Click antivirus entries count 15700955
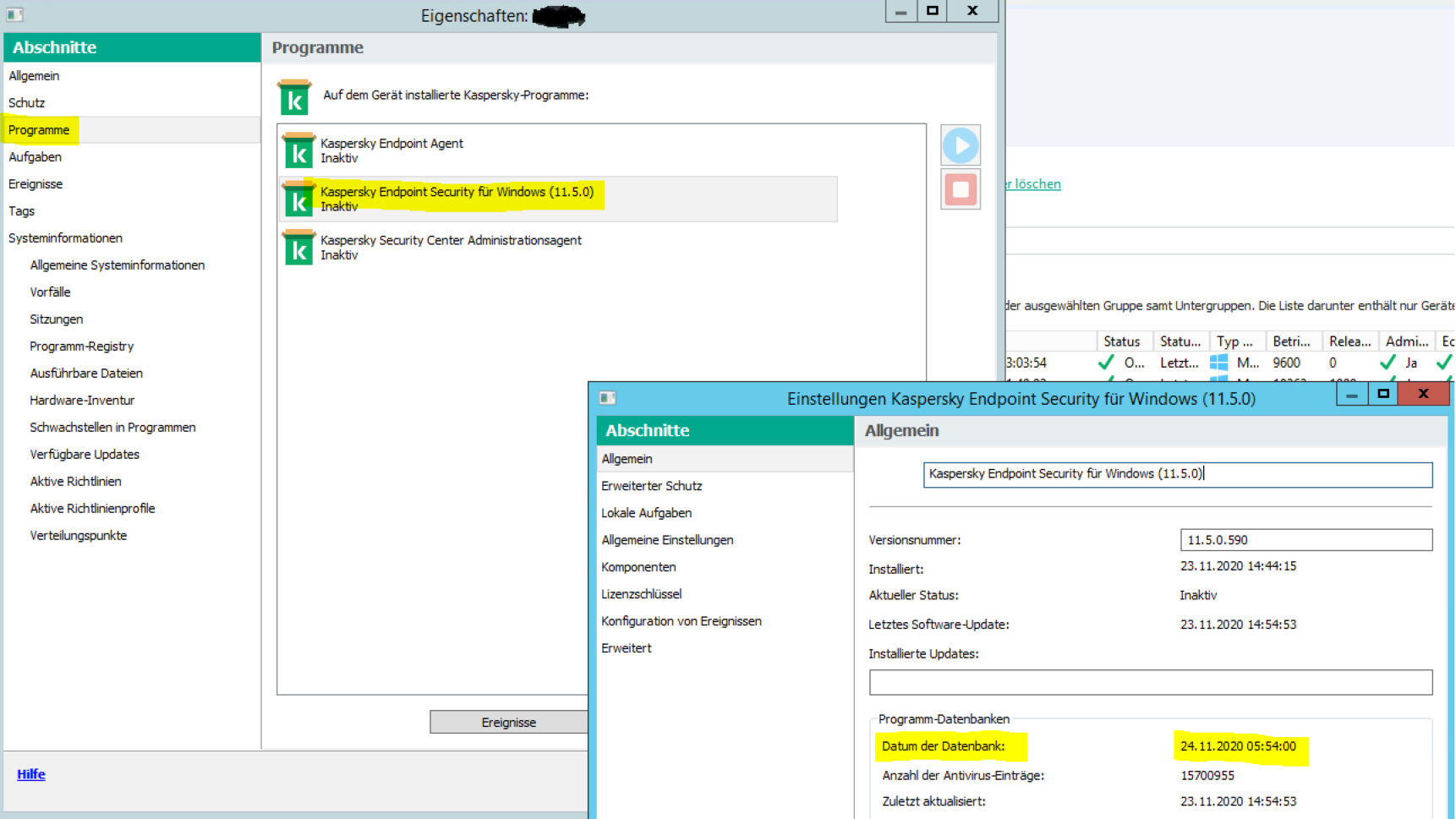Viewport: 1456px width, 819px height. 1207,776
